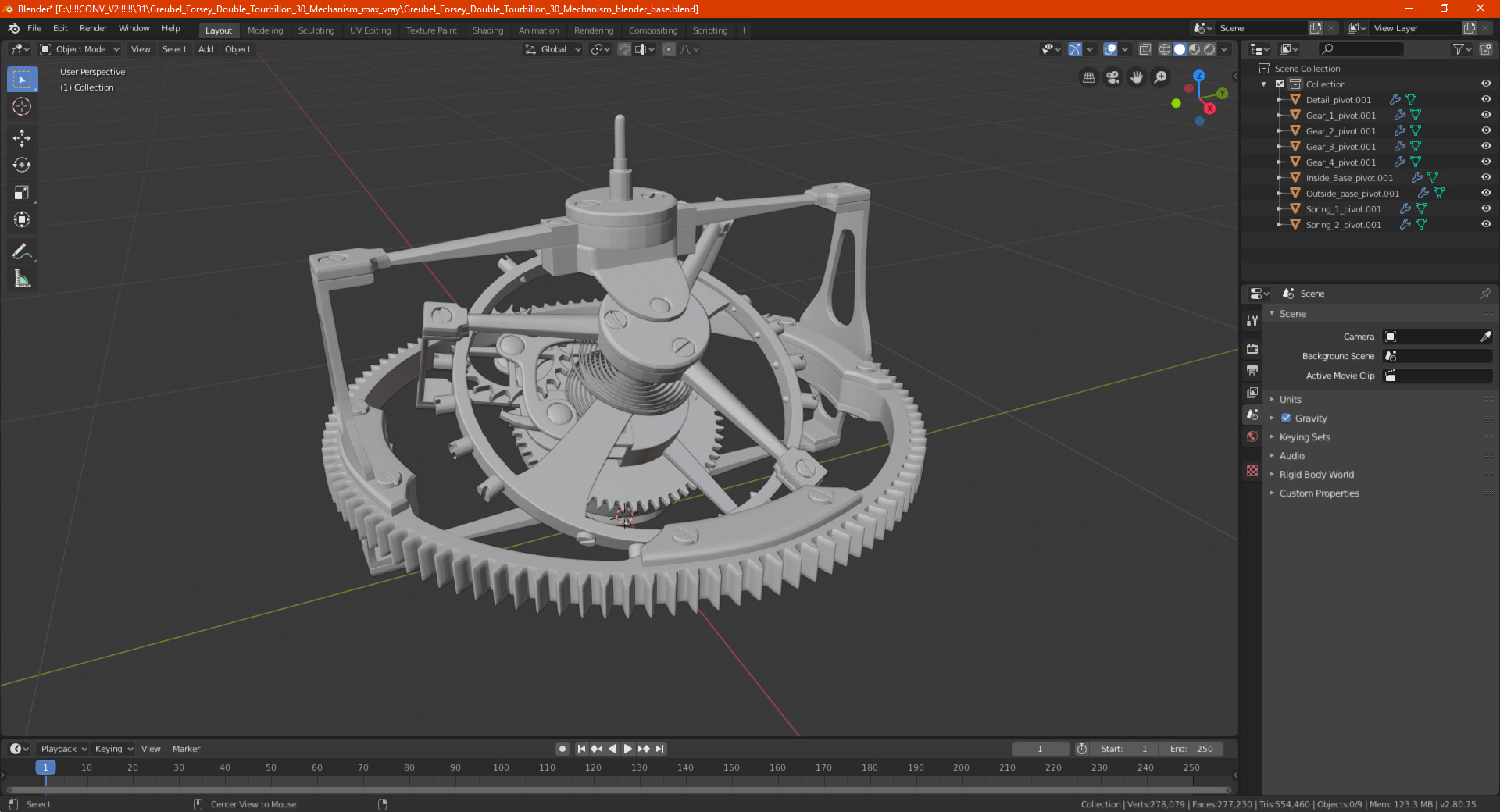Uncheck the Collection exclude checkbox
1500x812 pixels.
(x=1280, y=84)
